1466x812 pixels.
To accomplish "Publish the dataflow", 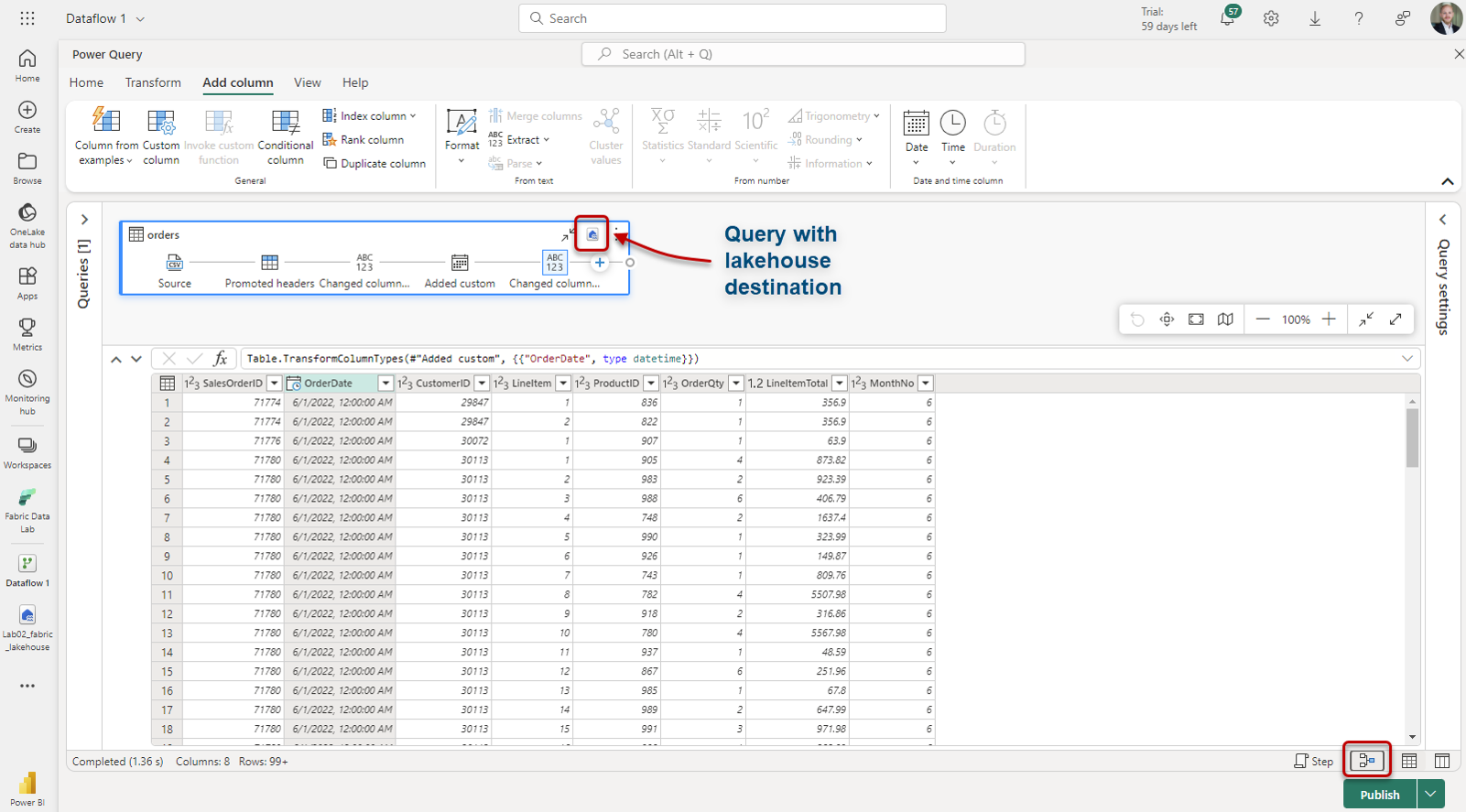I will point(1379,794).
